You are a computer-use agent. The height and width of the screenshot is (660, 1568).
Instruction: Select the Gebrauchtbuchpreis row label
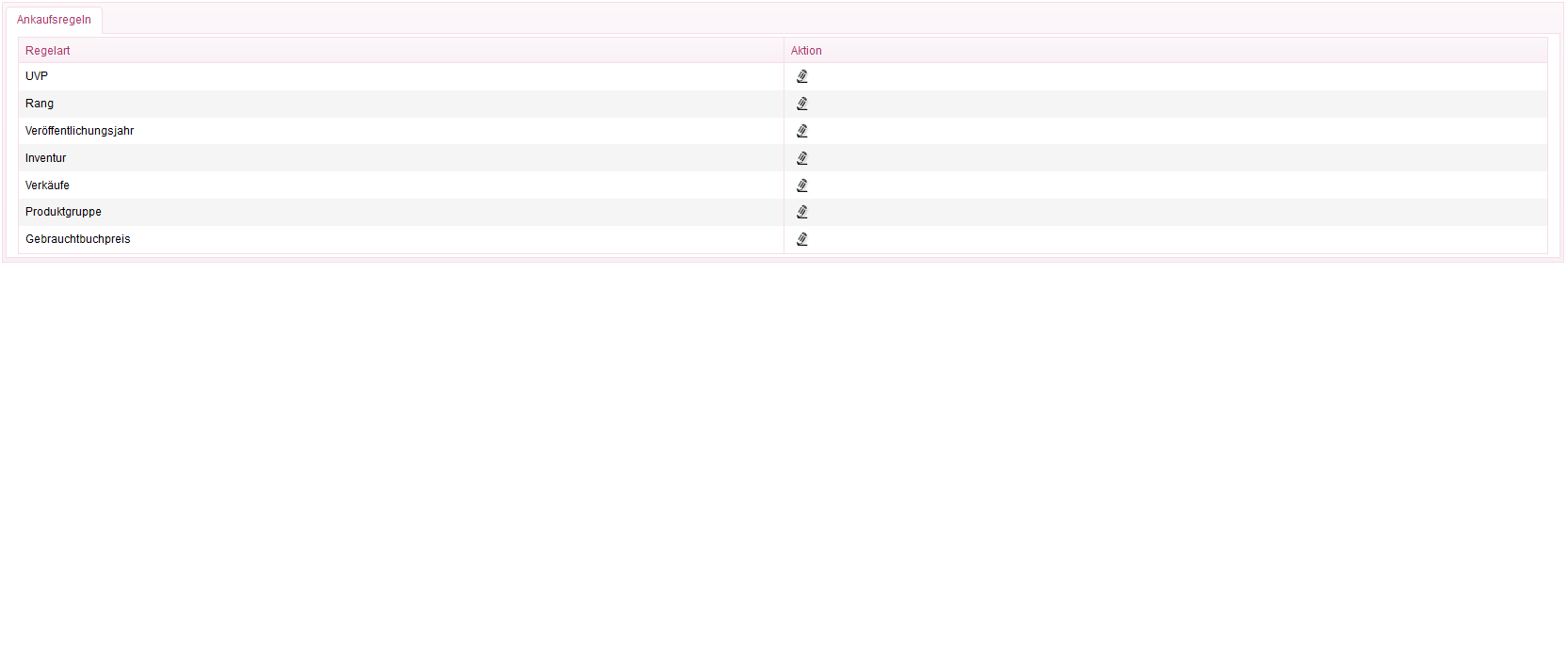click(x=78, y=239)
